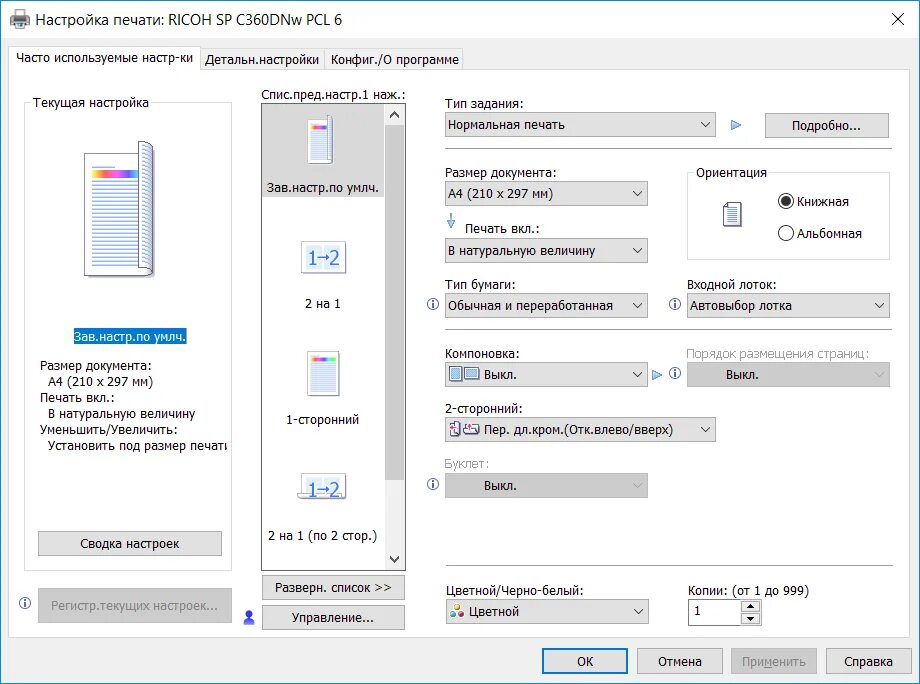
Task: Click the blue down arrow above Печать вкл.
Action: click(451, 221)
